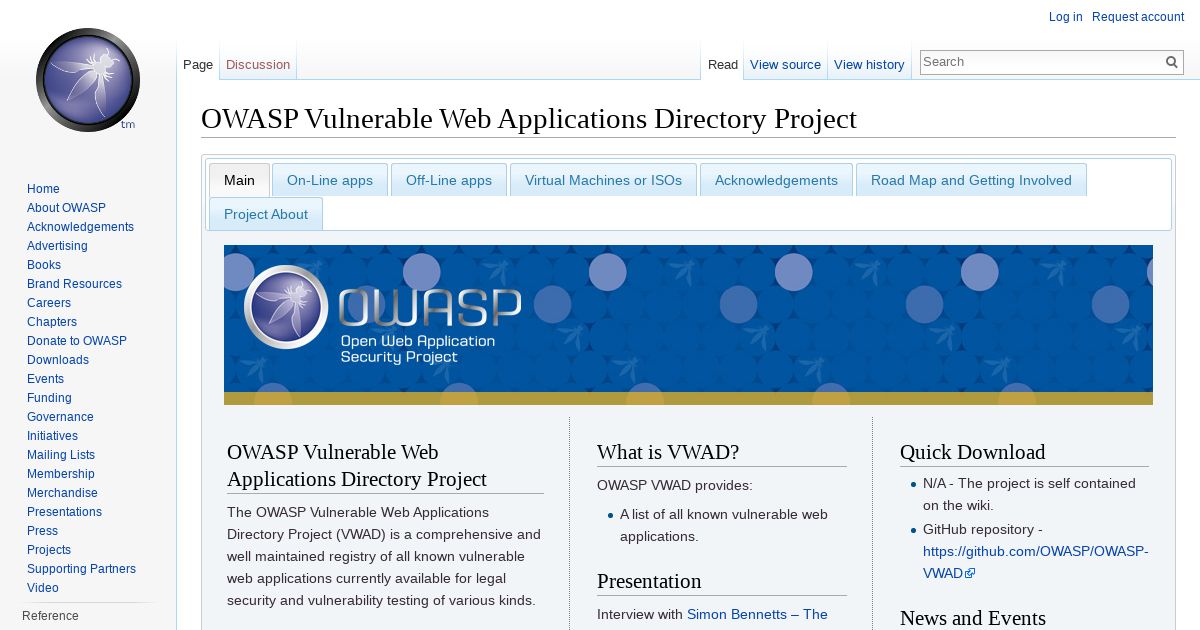Click the Page namespace tab
This screenshot has height=630, width=1200.
(198, 64)
